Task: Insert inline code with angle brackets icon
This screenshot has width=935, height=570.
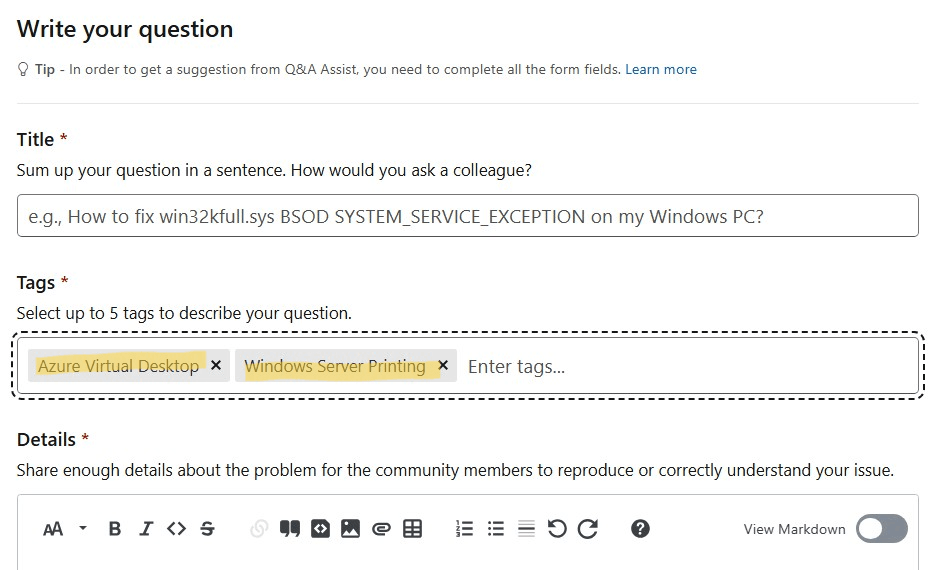Action: tap(177, 529)
